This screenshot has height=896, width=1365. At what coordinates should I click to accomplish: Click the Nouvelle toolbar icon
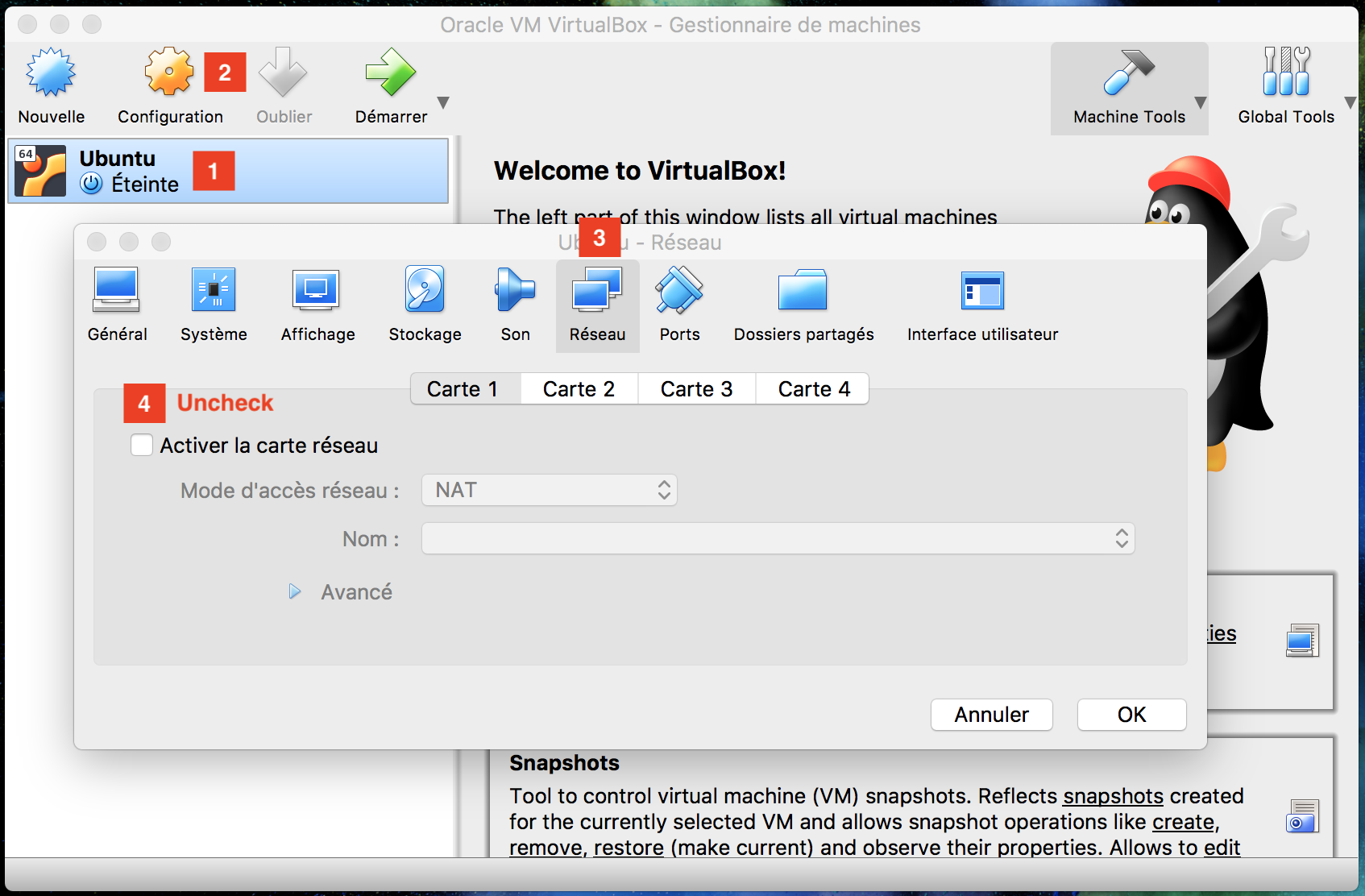[51, 73]
